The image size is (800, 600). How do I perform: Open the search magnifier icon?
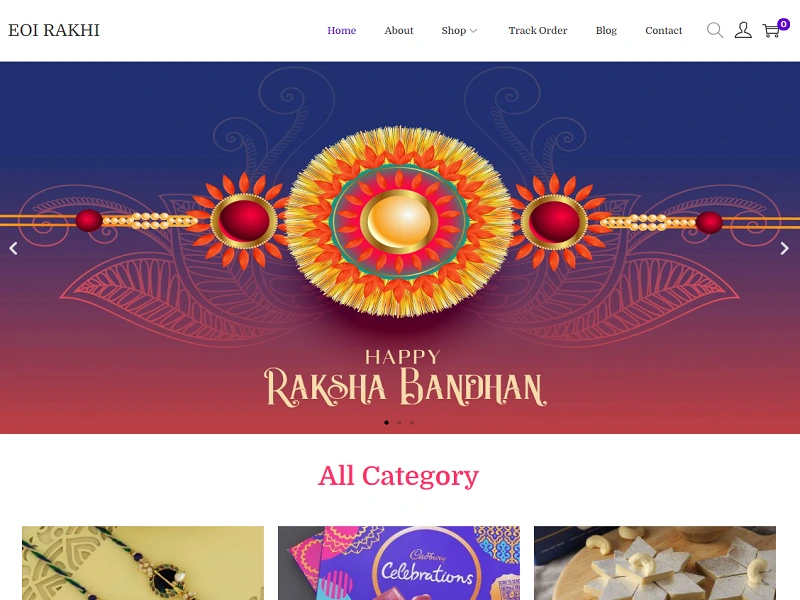pyautogui.click(x=715, y=30)
